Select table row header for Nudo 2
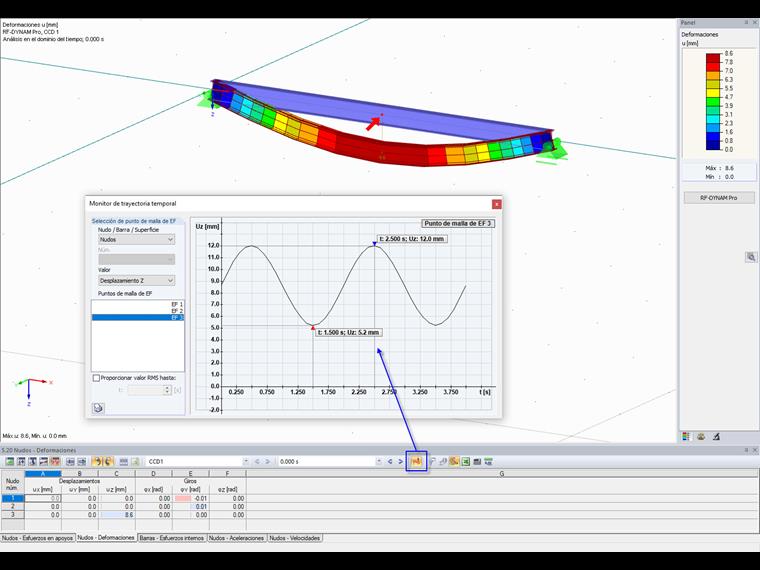The image size is (760, 570). pyautogui.click(x=13, y=506)
